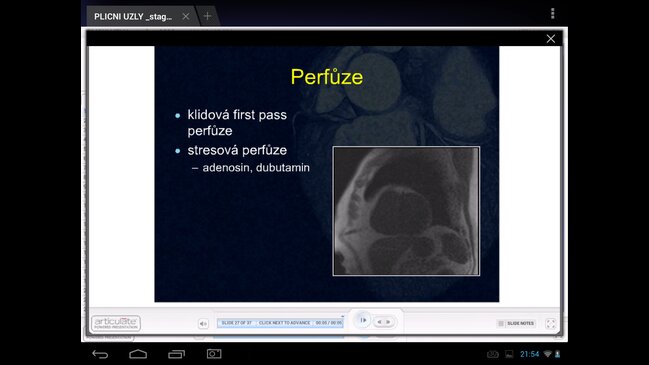Click the play/pause button in player
Screen dimensions: 649x365
coord(363,320)
